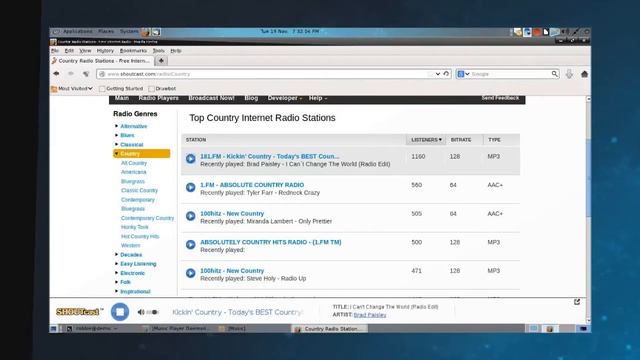Screen dimensions: 640x360
Task: Go to the Main site page
Action: point(122,98)
